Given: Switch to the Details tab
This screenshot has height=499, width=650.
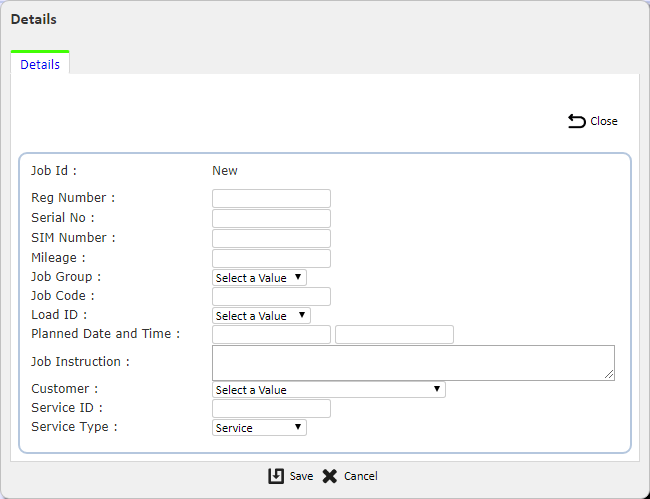Looking at the screenshot, I should pyautogui.click(x=40, y=64).
